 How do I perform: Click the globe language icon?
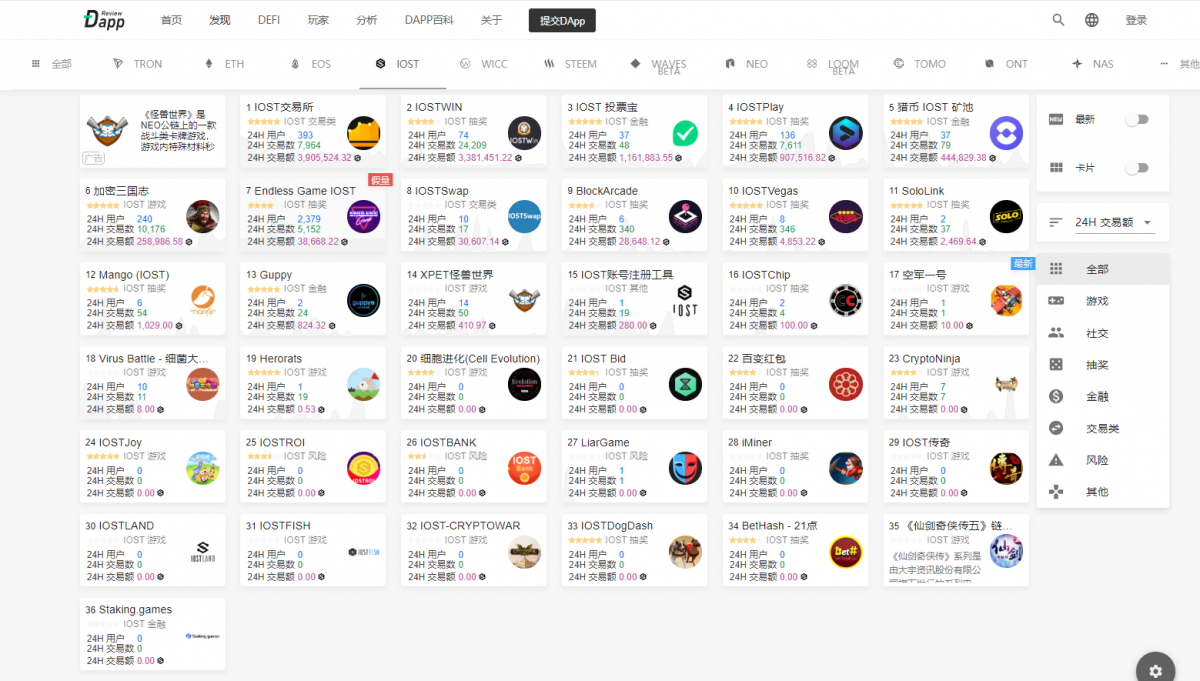1092,20
